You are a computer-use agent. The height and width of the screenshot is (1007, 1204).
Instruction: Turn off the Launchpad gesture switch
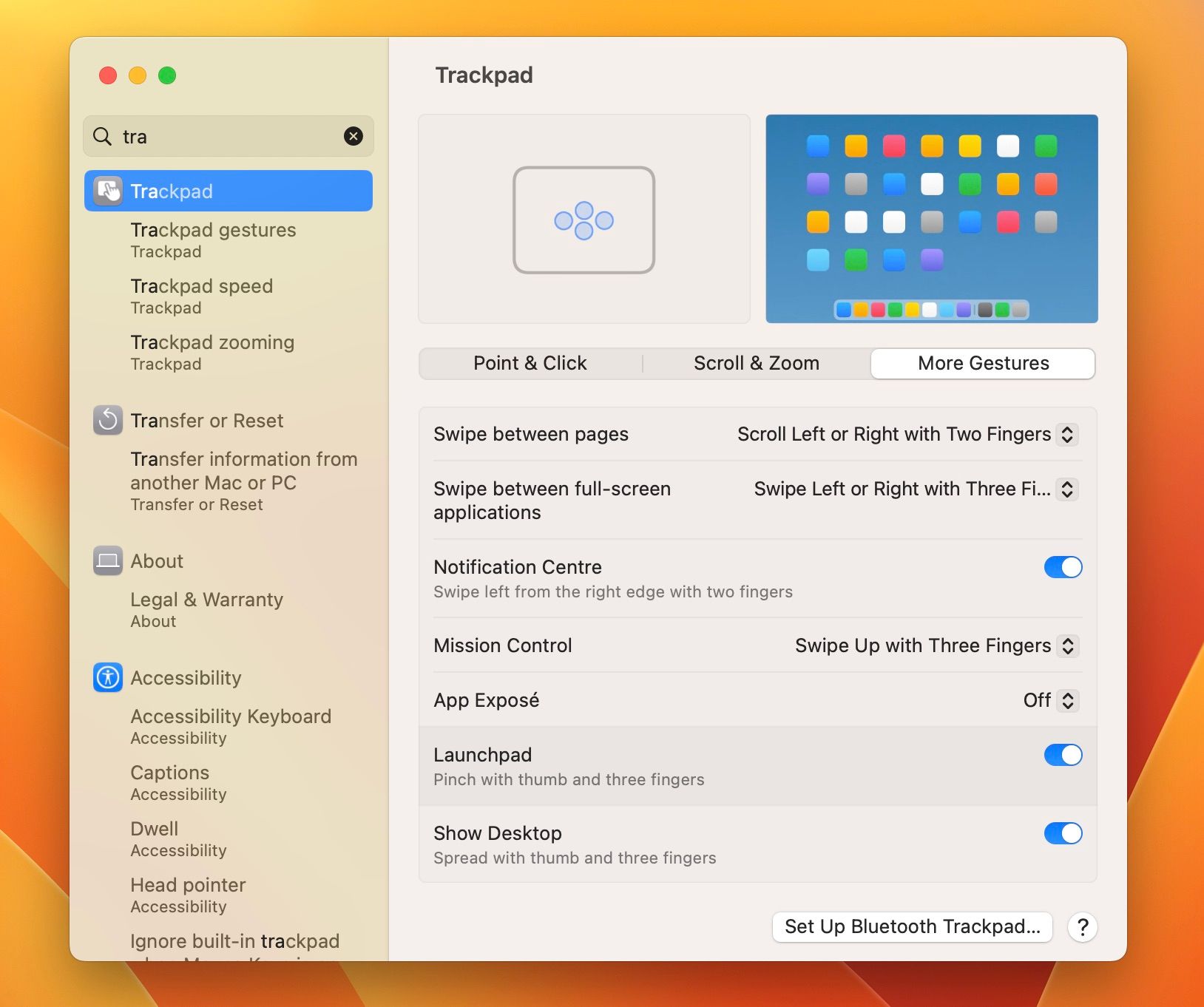(x=1063, y=755)
